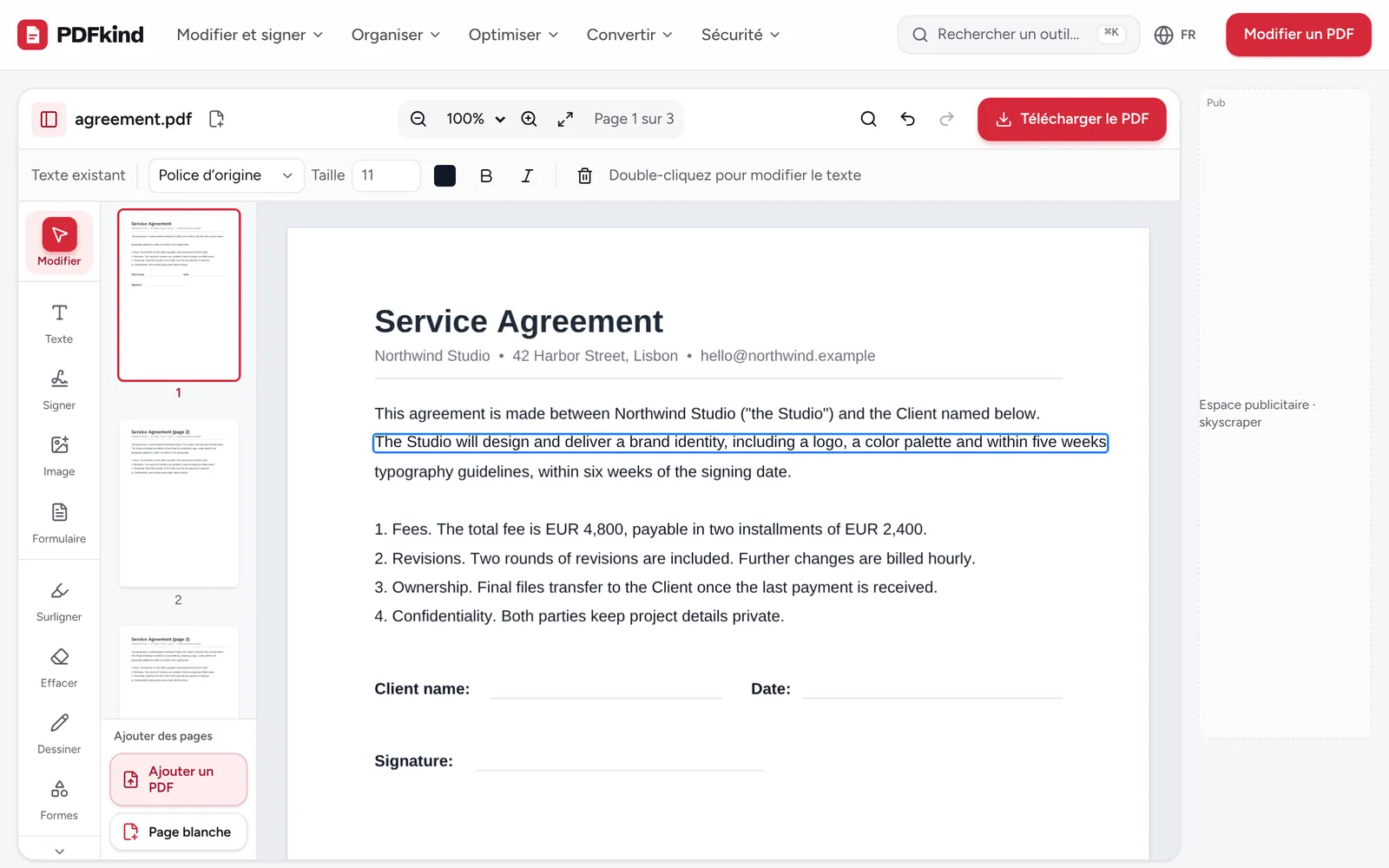Undo the last change

[908, 119]
